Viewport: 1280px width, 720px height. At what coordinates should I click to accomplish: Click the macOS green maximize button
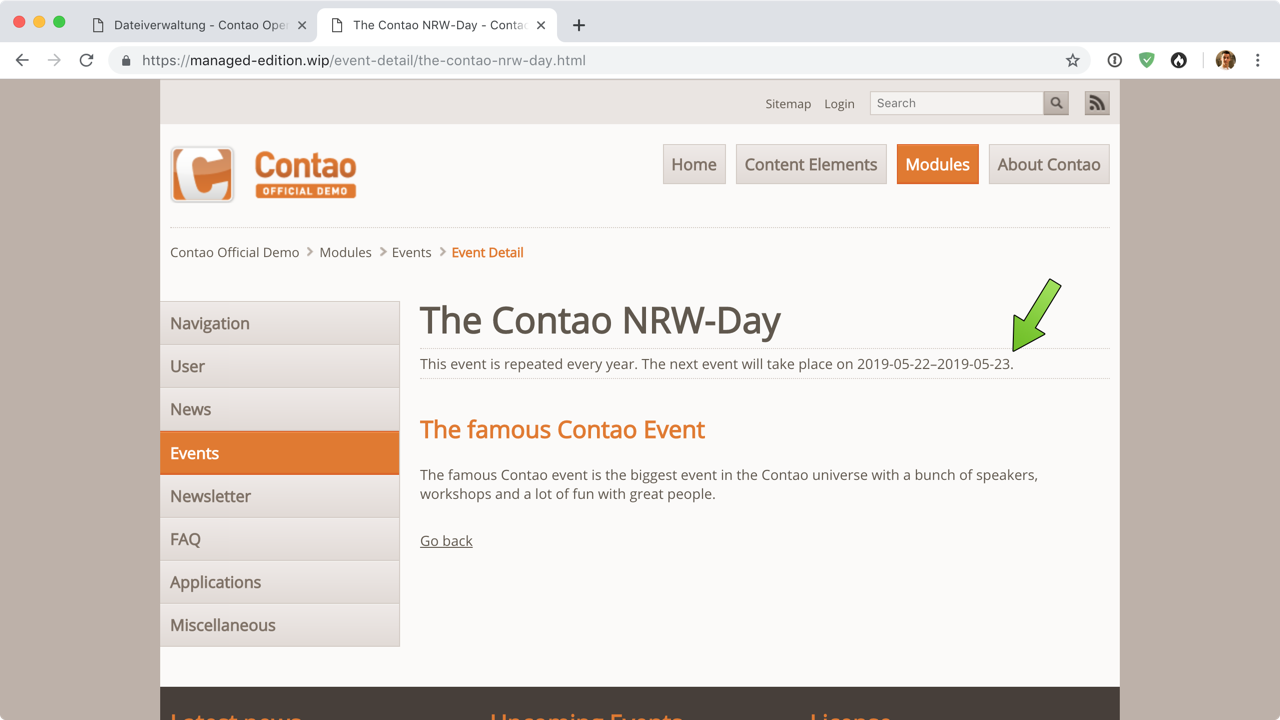pyautogui.click(x=59, y=22)
